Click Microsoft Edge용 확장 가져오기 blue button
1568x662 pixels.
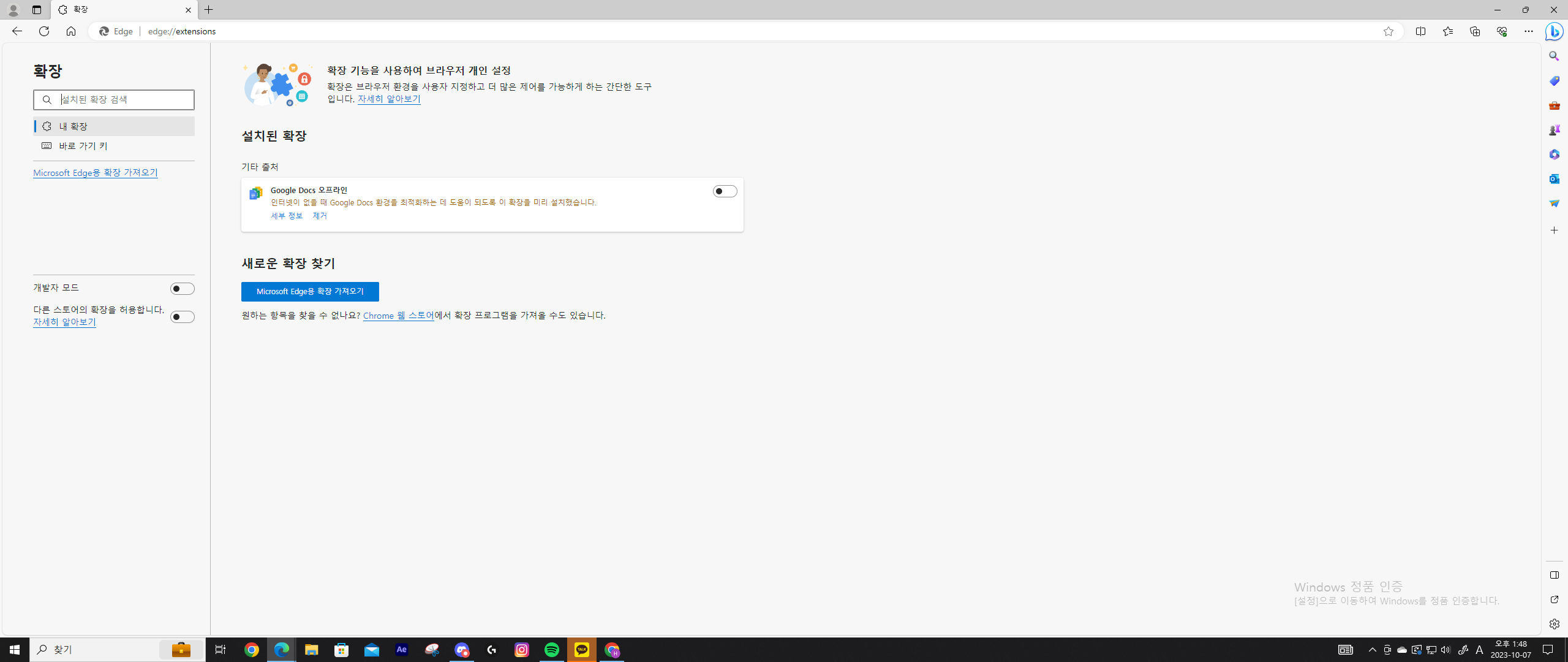point(310,292)
